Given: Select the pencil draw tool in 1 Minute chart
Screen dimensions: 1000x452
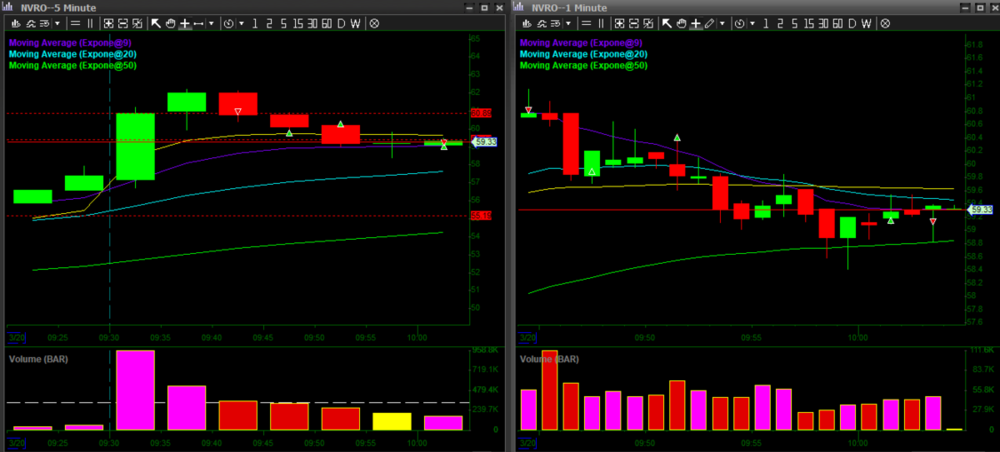Looking at the screenshot, I should coord(709,22).
